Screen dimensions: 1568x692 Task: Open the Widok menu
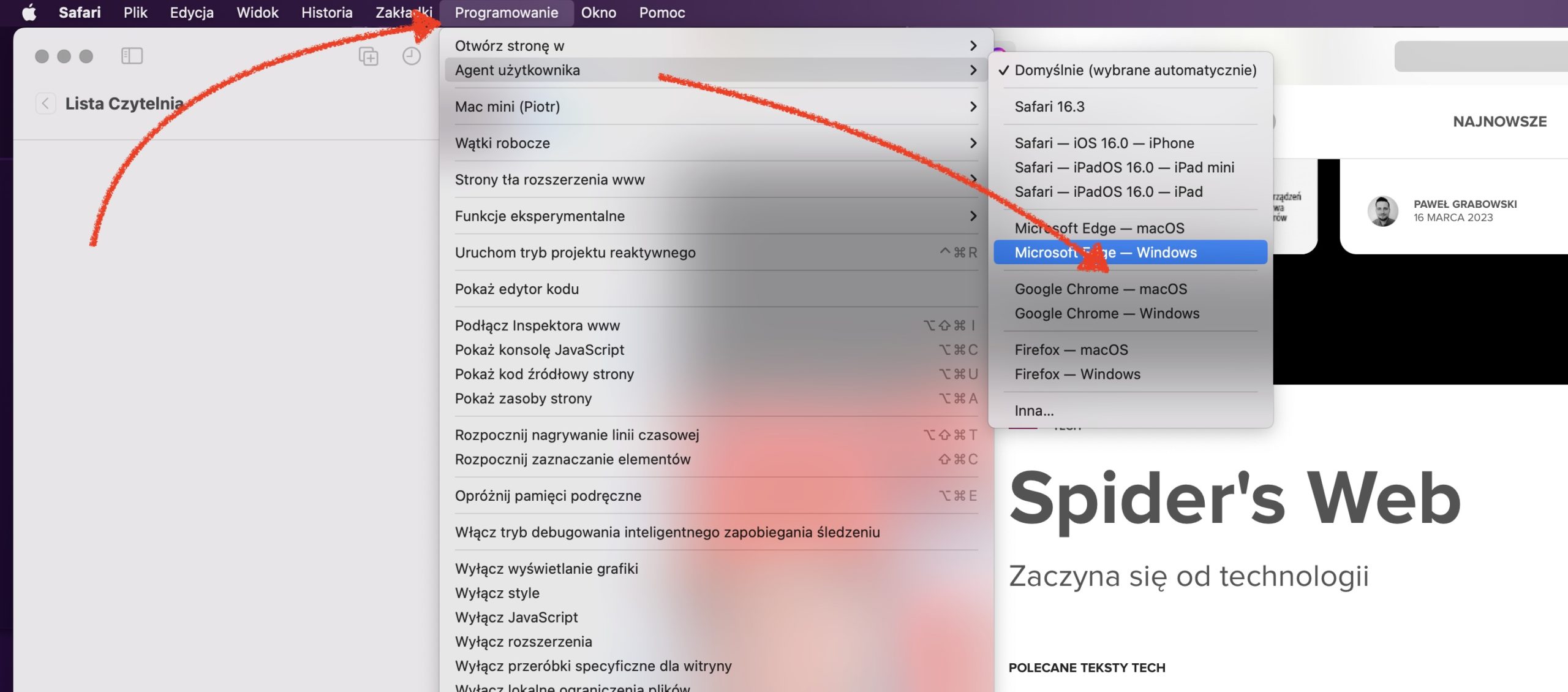coord(257,12)
